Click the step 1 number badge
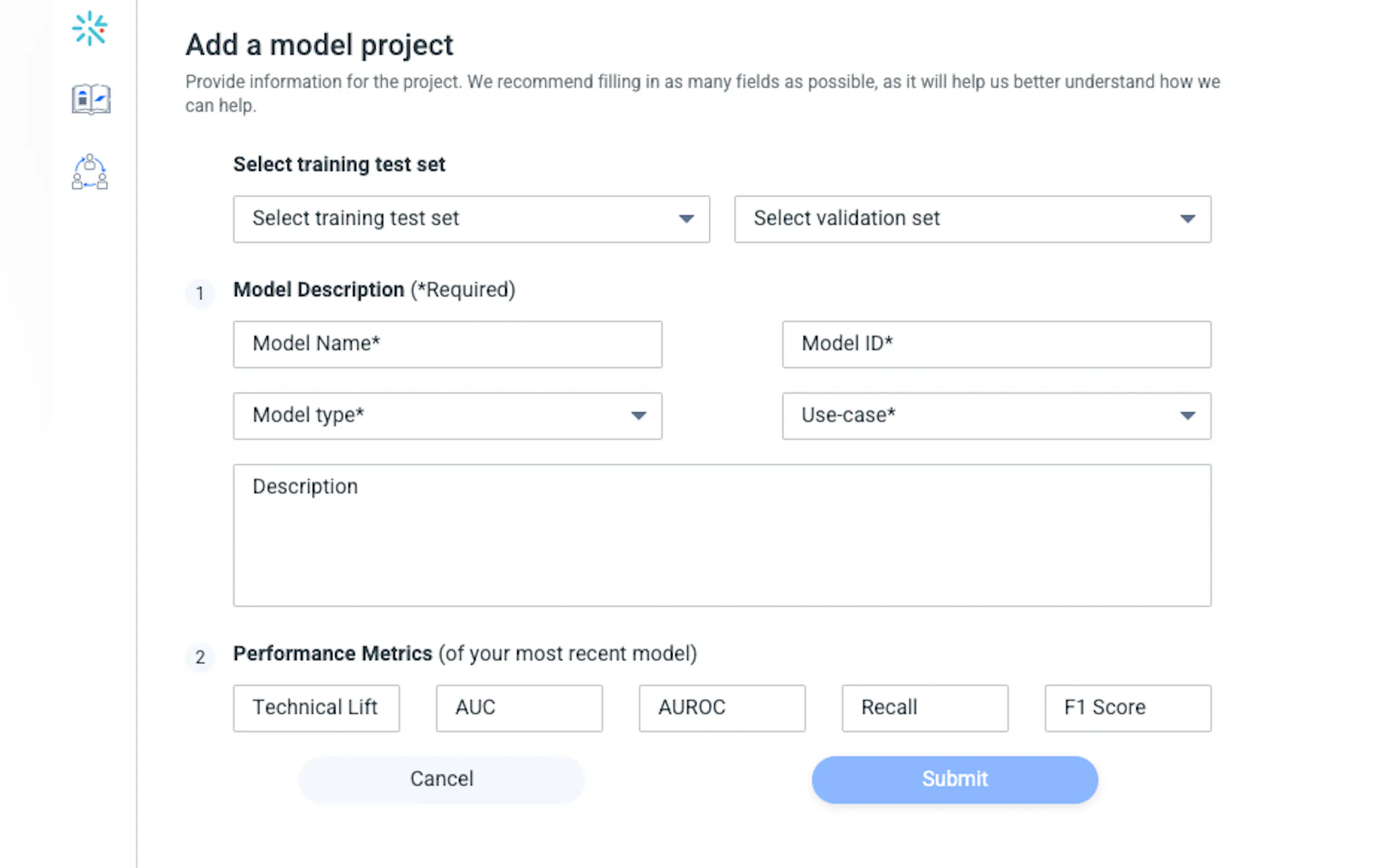Viewport: 1389px width, 868px height. (200, 294)
